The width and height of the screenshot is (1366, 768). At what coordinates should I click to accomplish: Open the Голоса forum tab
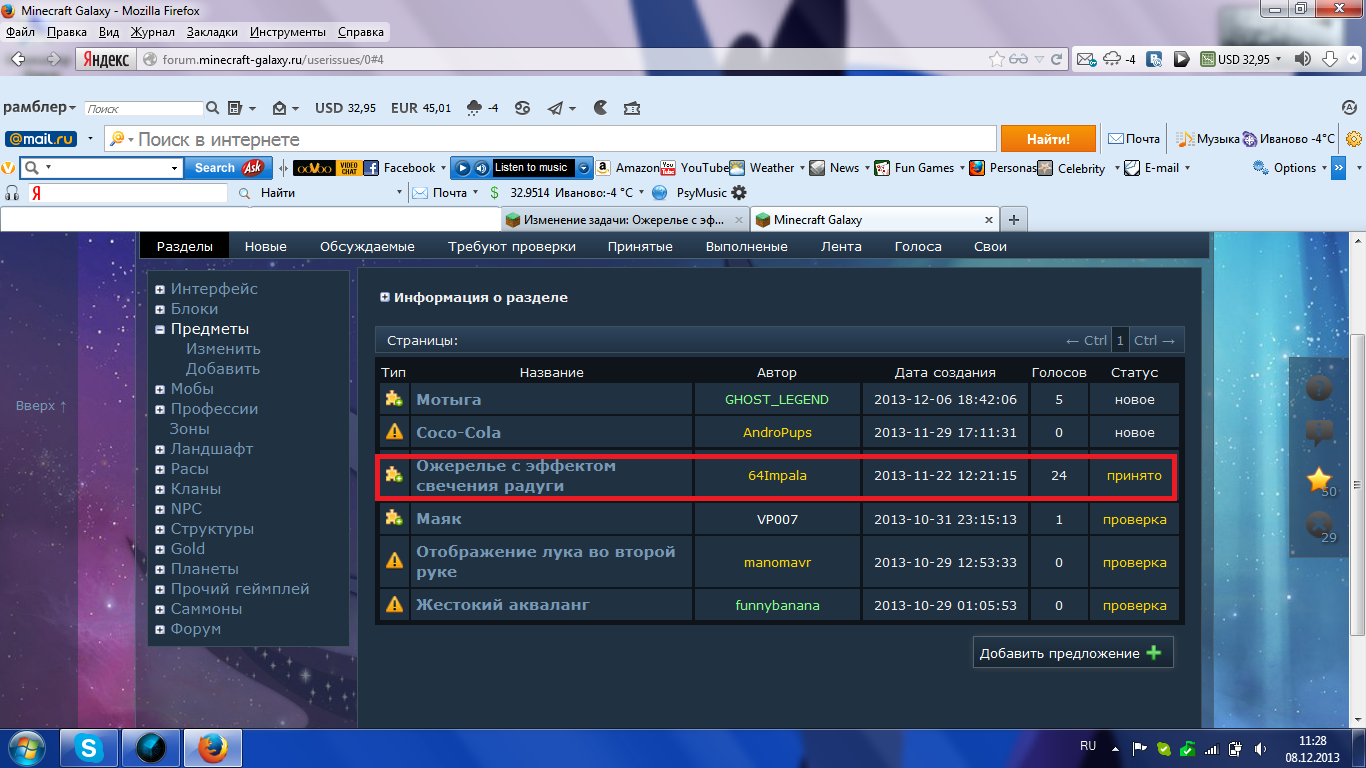tap(918, 247)
